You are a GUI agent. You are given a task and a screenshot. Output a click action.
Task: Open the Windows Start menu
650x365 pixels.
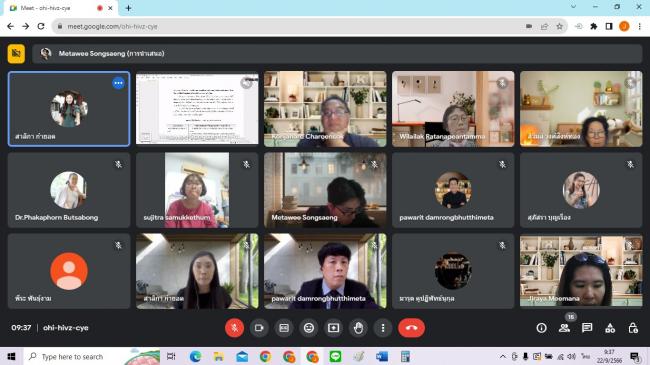(x=11, y=356)
